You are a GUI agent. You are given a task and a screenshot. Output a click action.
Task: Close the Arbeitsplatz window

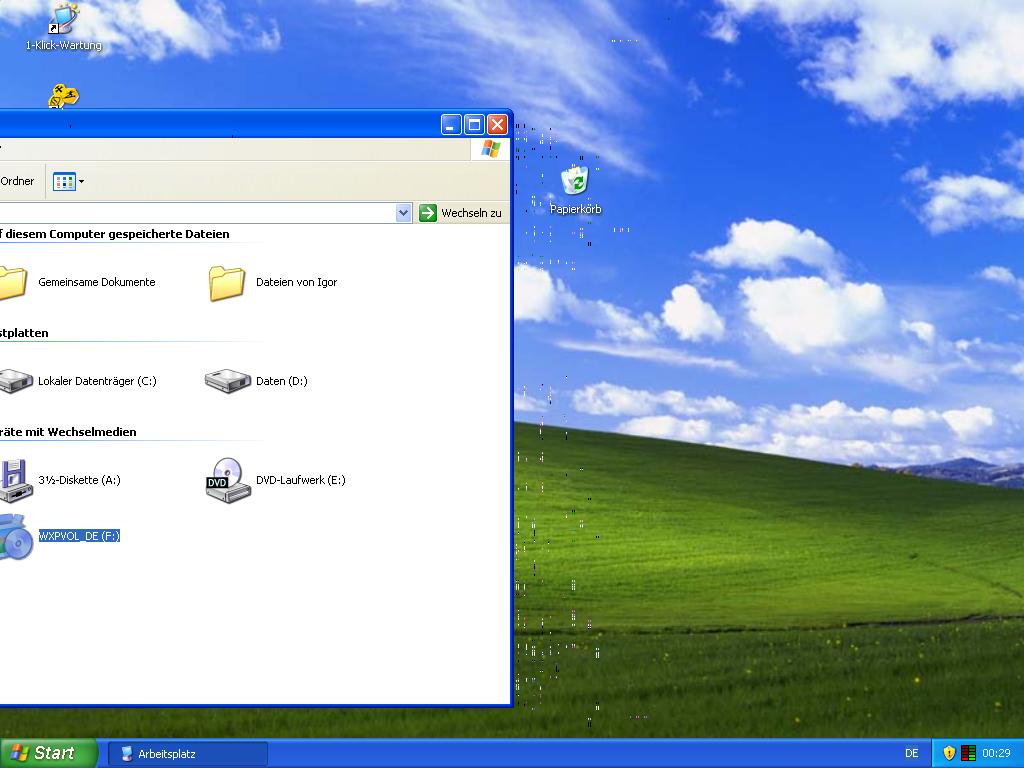pyautogui.click(x=498, y=124)
